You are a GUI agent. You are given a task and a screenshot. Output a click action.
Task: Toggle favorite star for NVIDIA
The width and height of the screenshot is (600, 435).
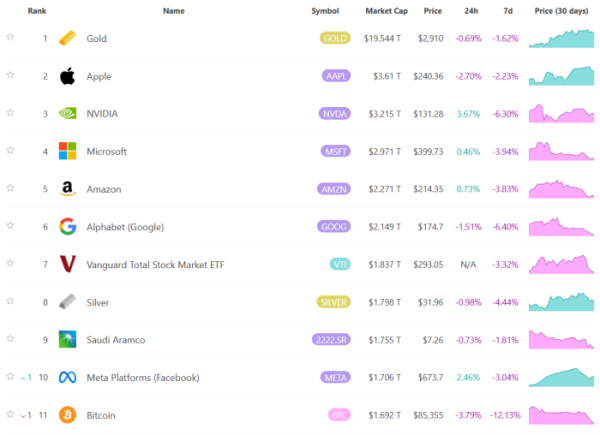click(10, 113)
